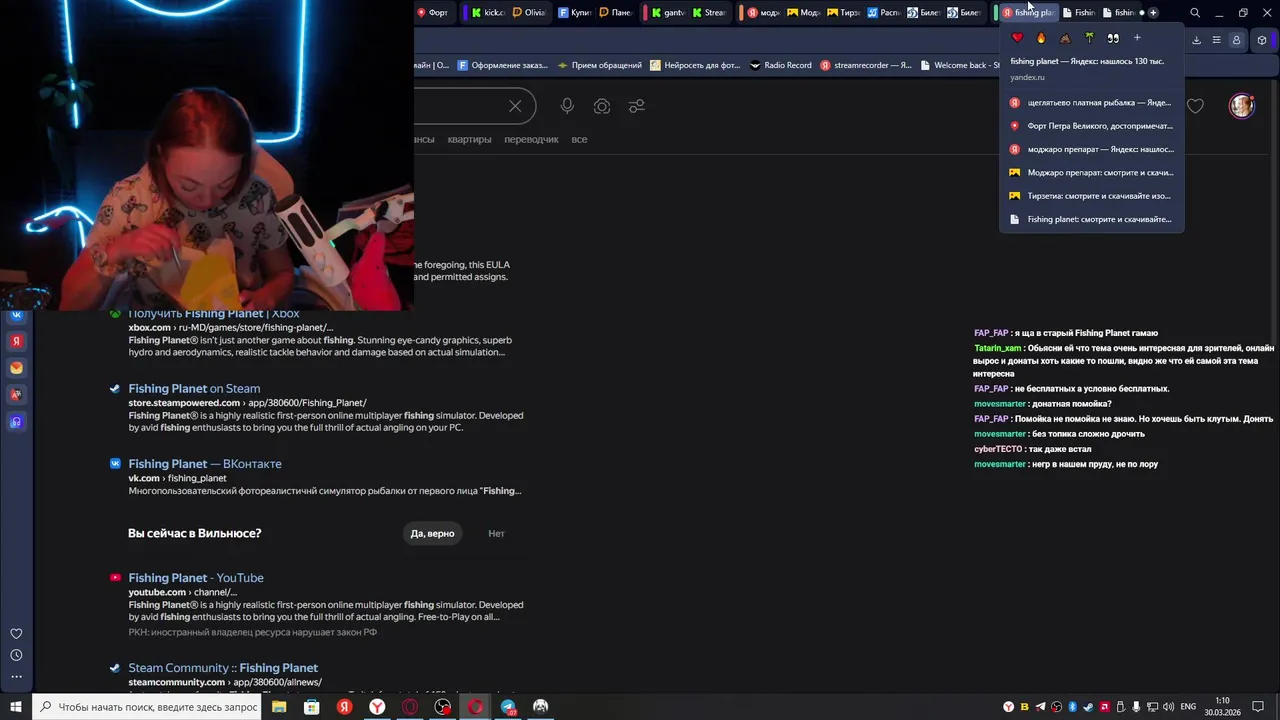The width and height of the screenshot is (1280, 720).
Task: Open Yandex icon in browser sidebar
Action: click(x=16, y=341)
